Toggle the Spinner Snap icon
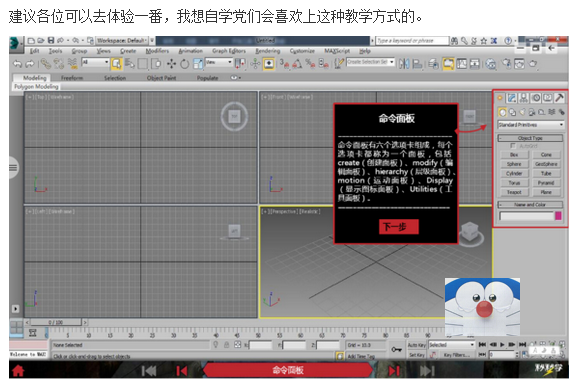Screen dimensions: 570x386 pyautogui.click(x=323, y=64)
